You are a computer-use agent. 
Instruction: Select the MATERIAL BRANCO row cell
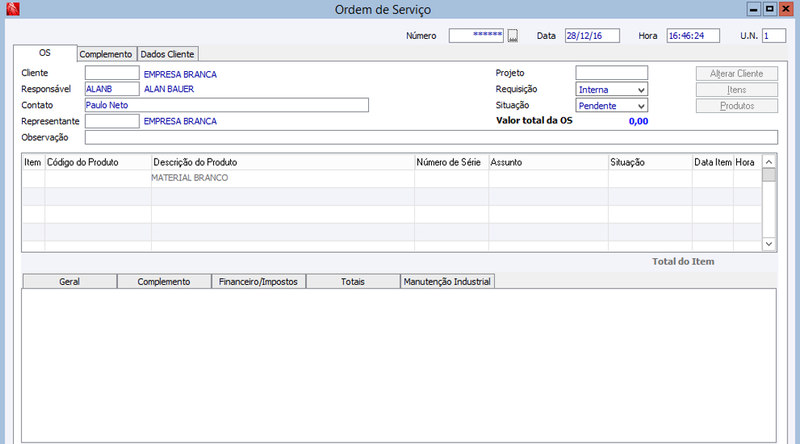(x=283, y=178)
